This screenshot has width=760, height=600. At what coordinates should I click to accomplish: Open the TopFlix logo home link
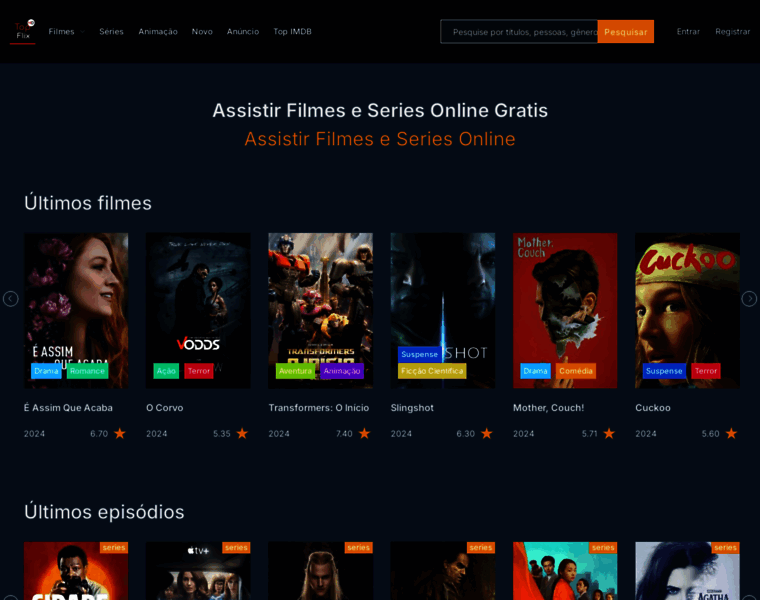23,32
